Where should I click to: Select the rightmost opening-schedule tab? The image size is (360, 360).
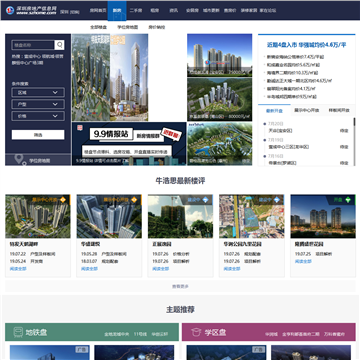(x=338, y=110)
